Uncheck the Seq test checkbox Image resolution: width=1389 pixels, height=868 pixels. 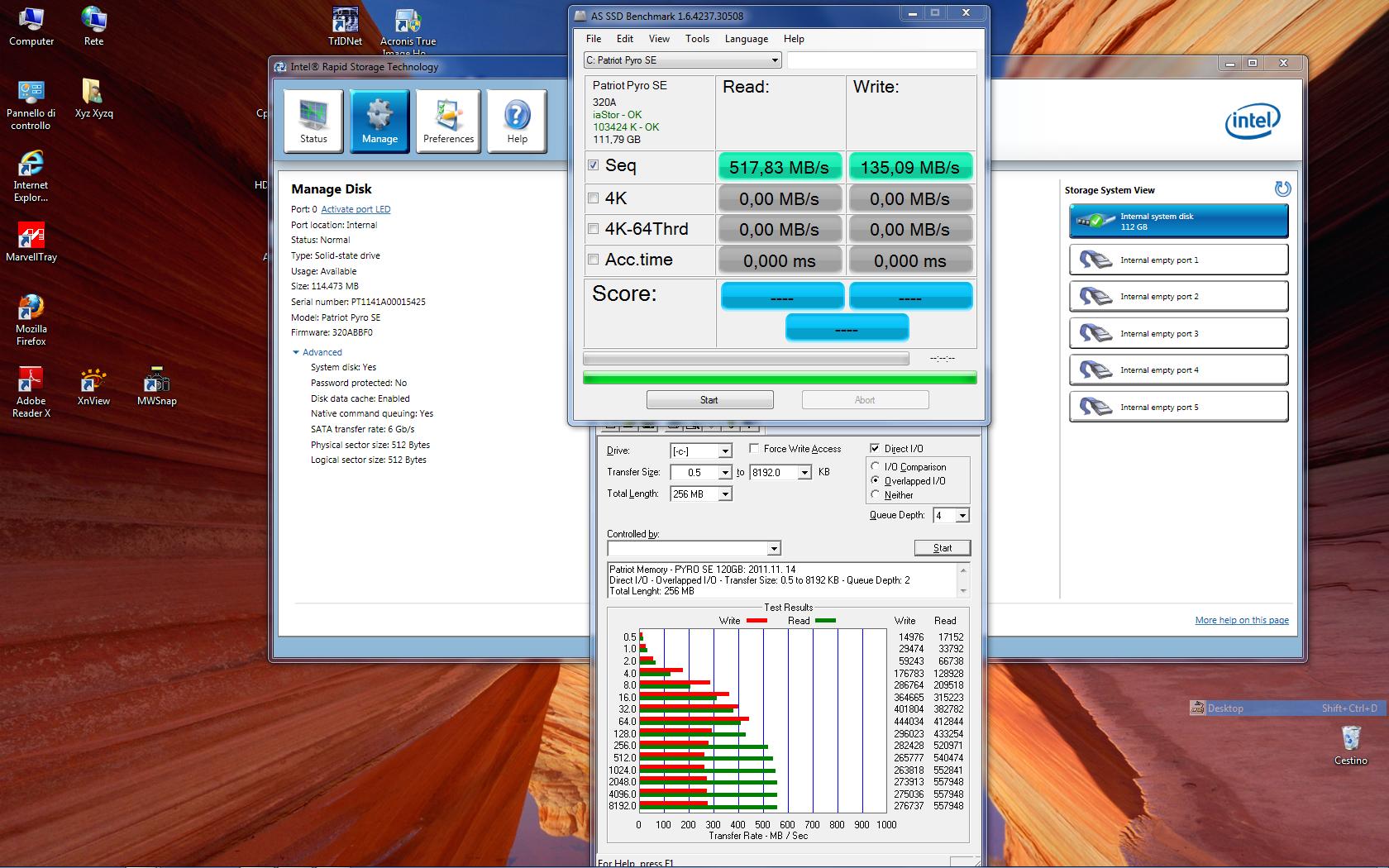coord(593,165)
